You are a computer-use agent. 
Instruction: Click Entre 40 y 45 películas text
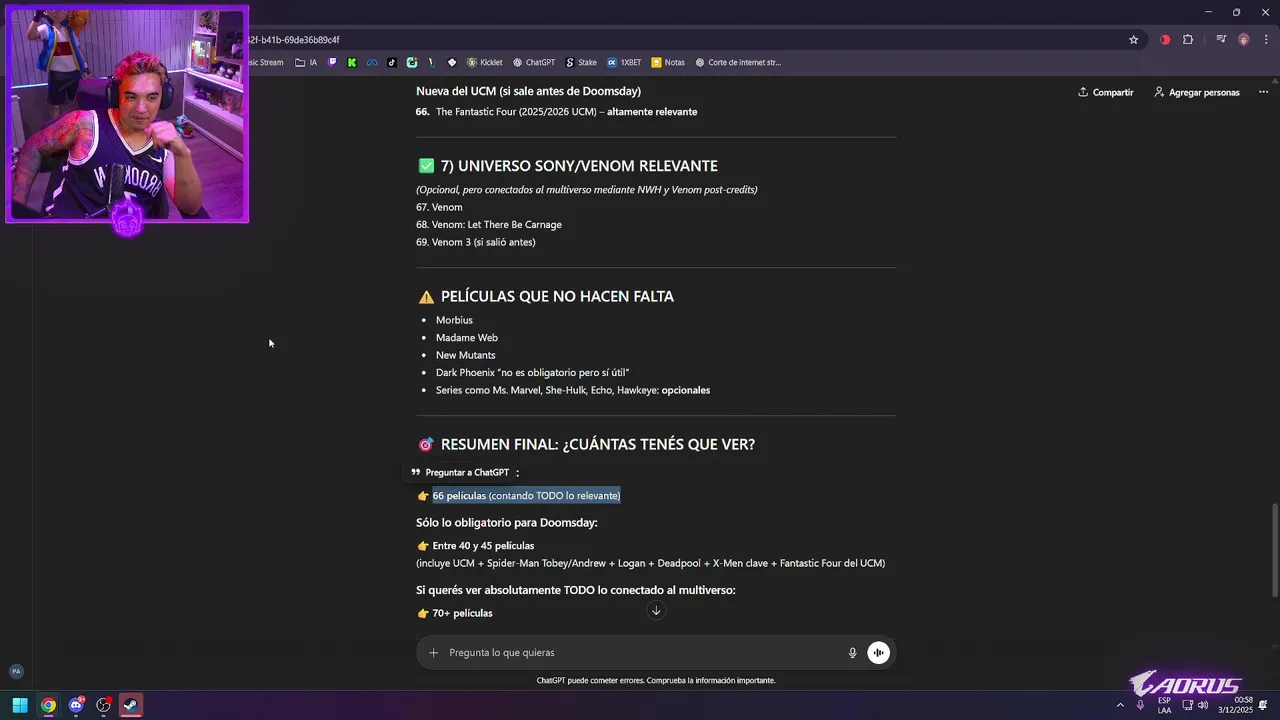(x=483, y=546)
